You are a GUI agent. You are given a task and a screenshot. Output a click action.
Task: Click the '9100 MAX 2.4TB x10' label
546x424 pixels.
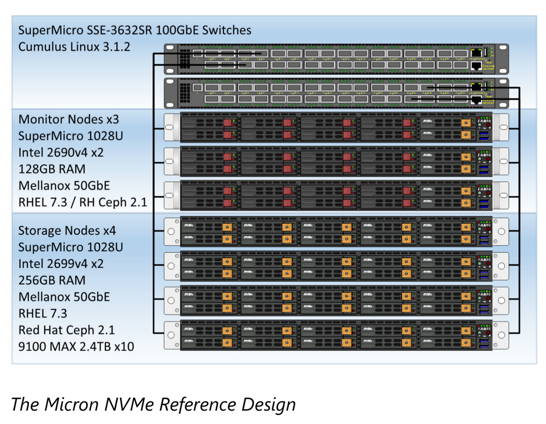pyautogui.click(x=76, y=347)
